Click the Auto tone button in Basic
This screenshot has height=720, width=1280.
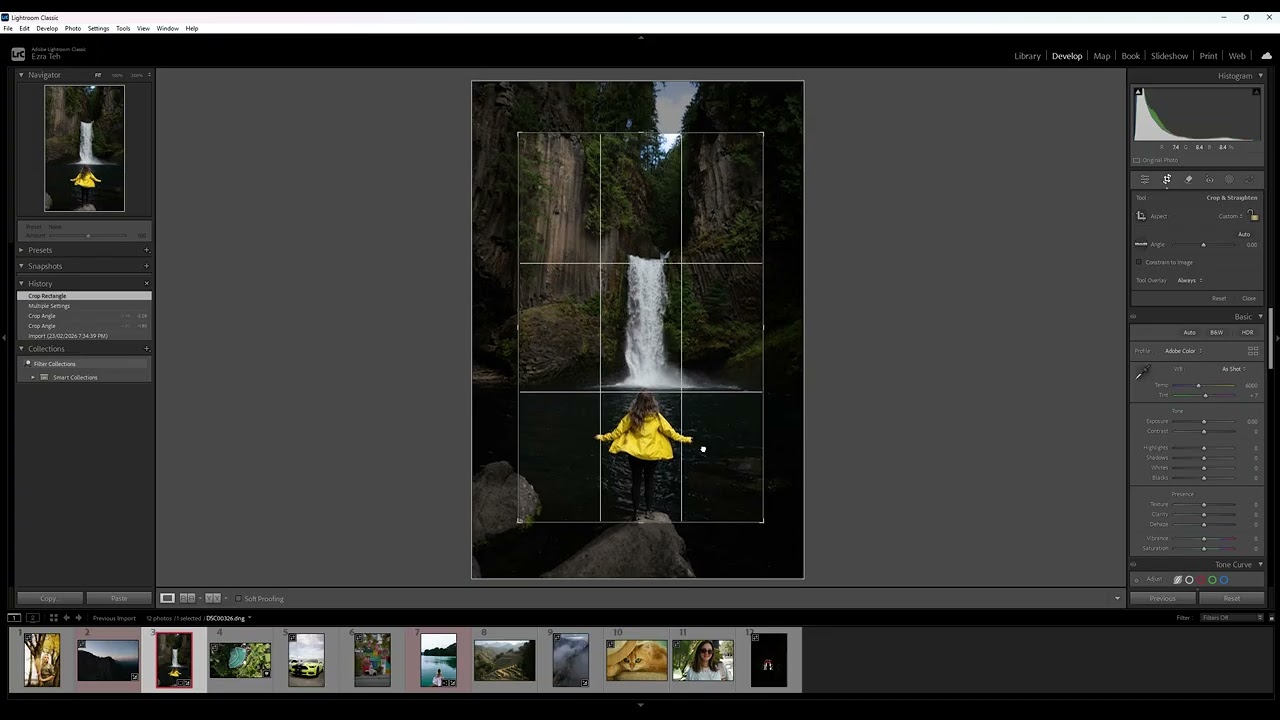pyautogui.click(x=1189, y=332)
